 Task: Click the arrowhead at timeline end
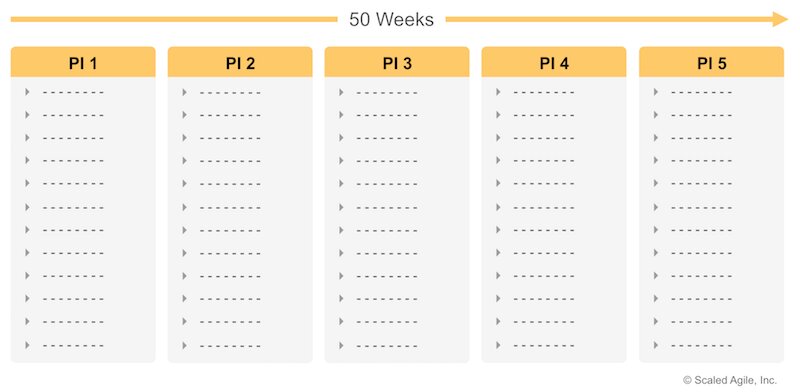tap(780, 19)
